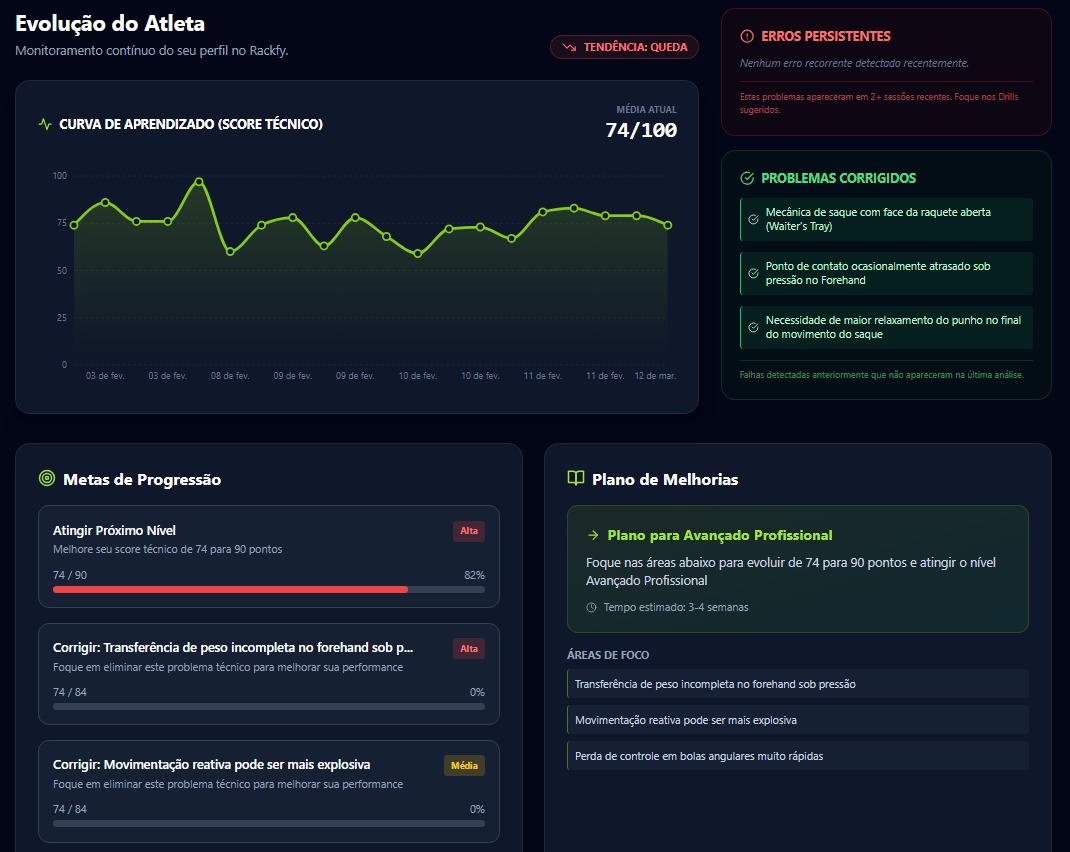Click the Média priority tag on Movimentação goal

[x=464, y=766]
